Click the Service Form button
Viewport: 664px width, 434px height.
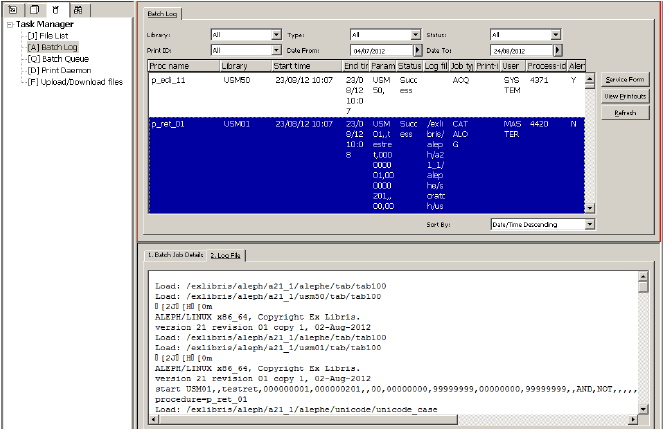[x=625, y=80]
